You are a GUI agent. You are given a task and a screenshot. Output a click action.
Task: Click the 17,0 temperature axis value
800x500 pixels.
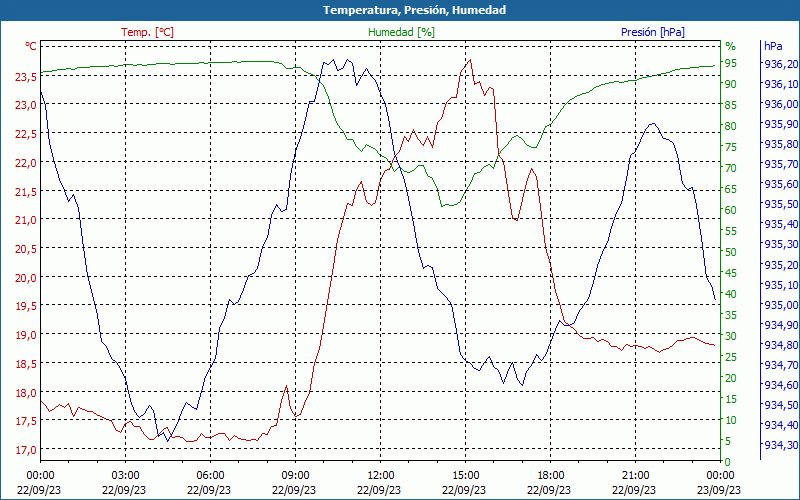[26, 450]
